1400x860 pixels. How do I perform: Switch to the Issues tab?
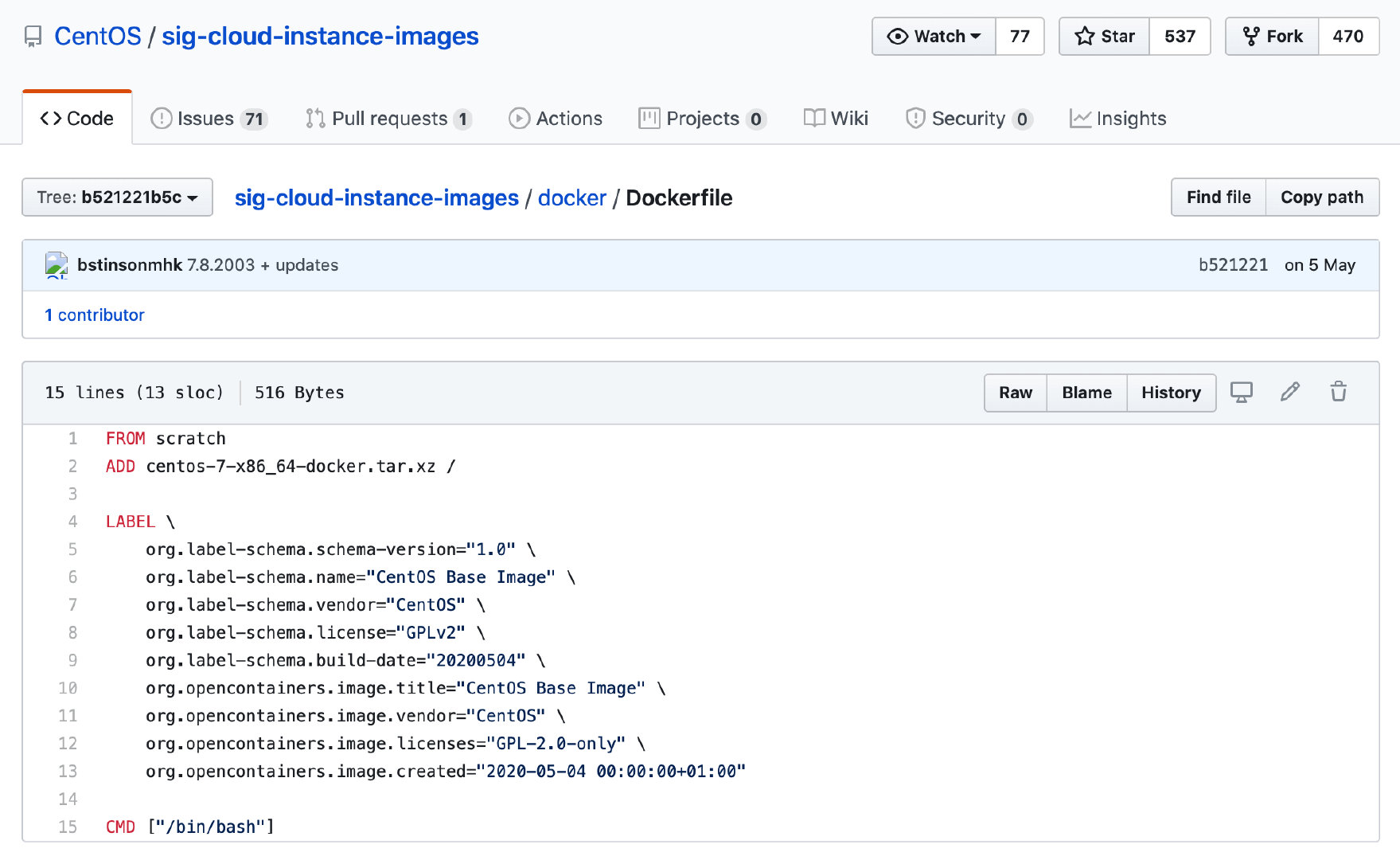[209, 119]
